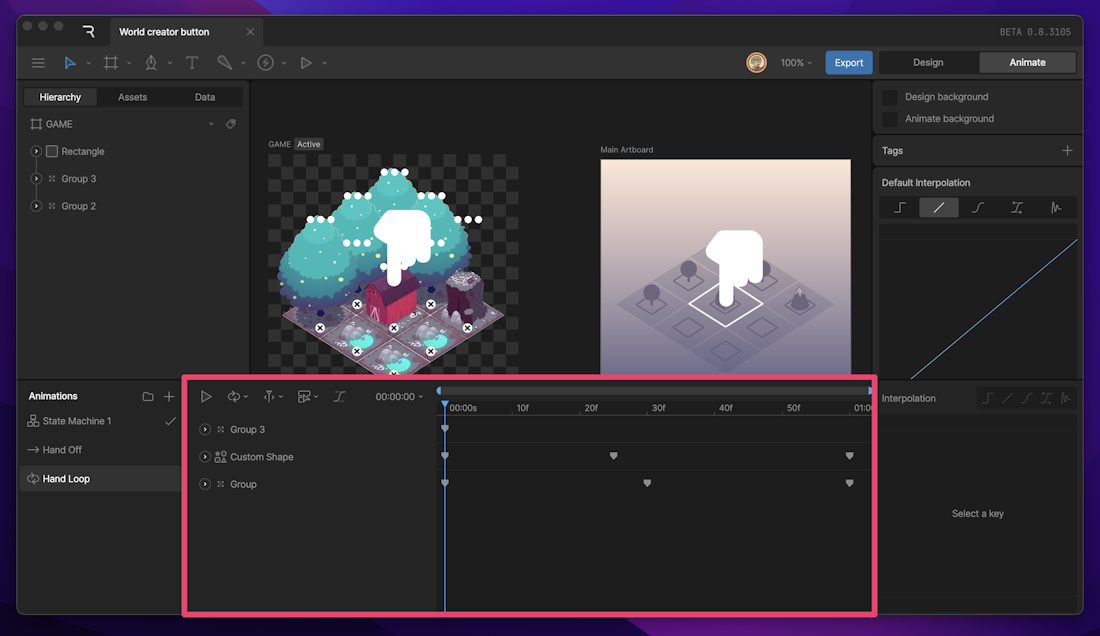Check the Design background checkbox
Image resolution: width=1100 pixels, height=636 pixels.
[889, 96]
